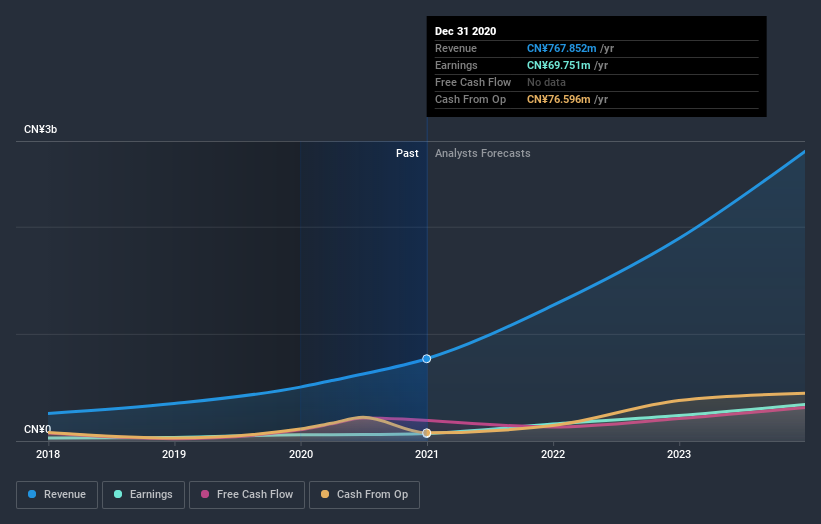Click the Revenue row label in tooltip
This screenshot has height=524, width=821.
(456, 48)
